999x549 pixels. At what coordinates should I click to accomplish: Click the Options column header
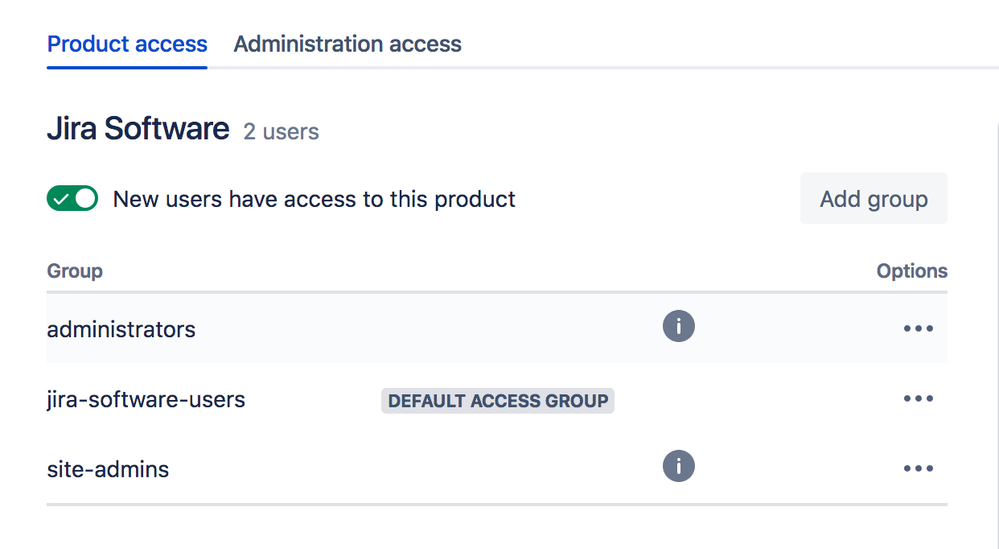(x=911, y=271)
